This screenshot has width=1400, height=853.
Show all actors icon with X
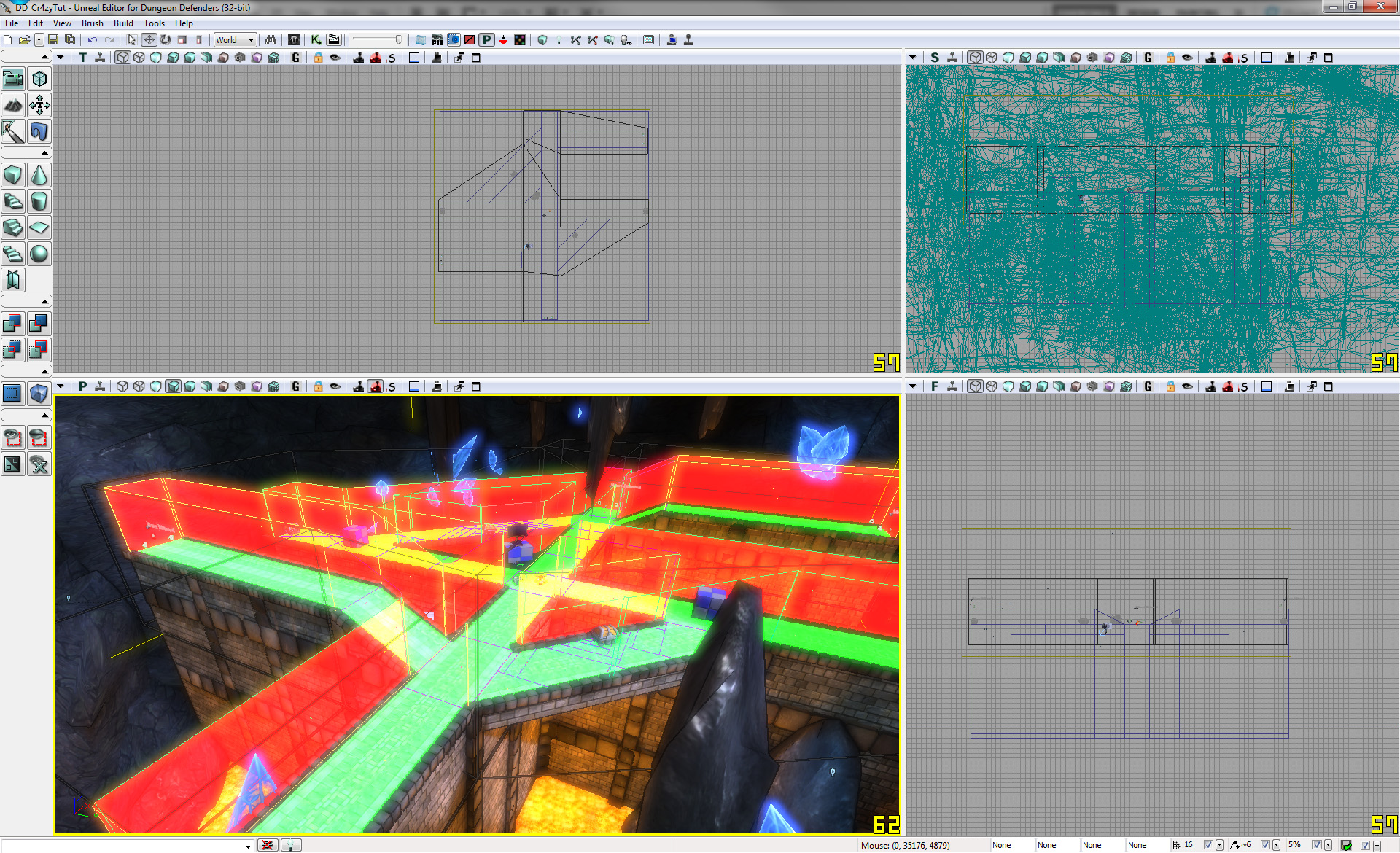pos(39,464)
